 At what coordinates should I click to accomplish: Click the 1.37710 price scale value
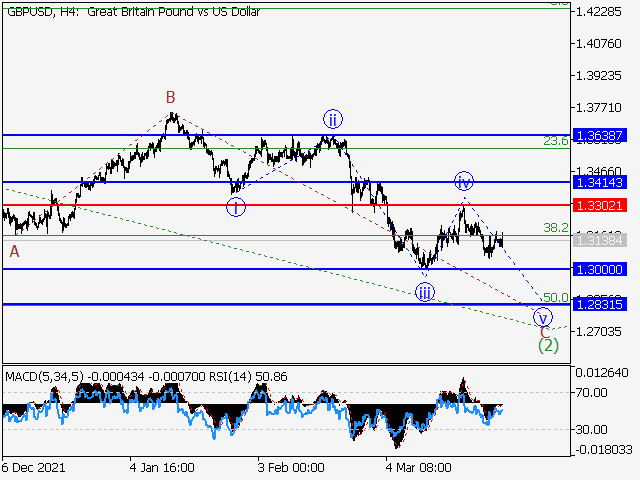click(x=599, y=108)
